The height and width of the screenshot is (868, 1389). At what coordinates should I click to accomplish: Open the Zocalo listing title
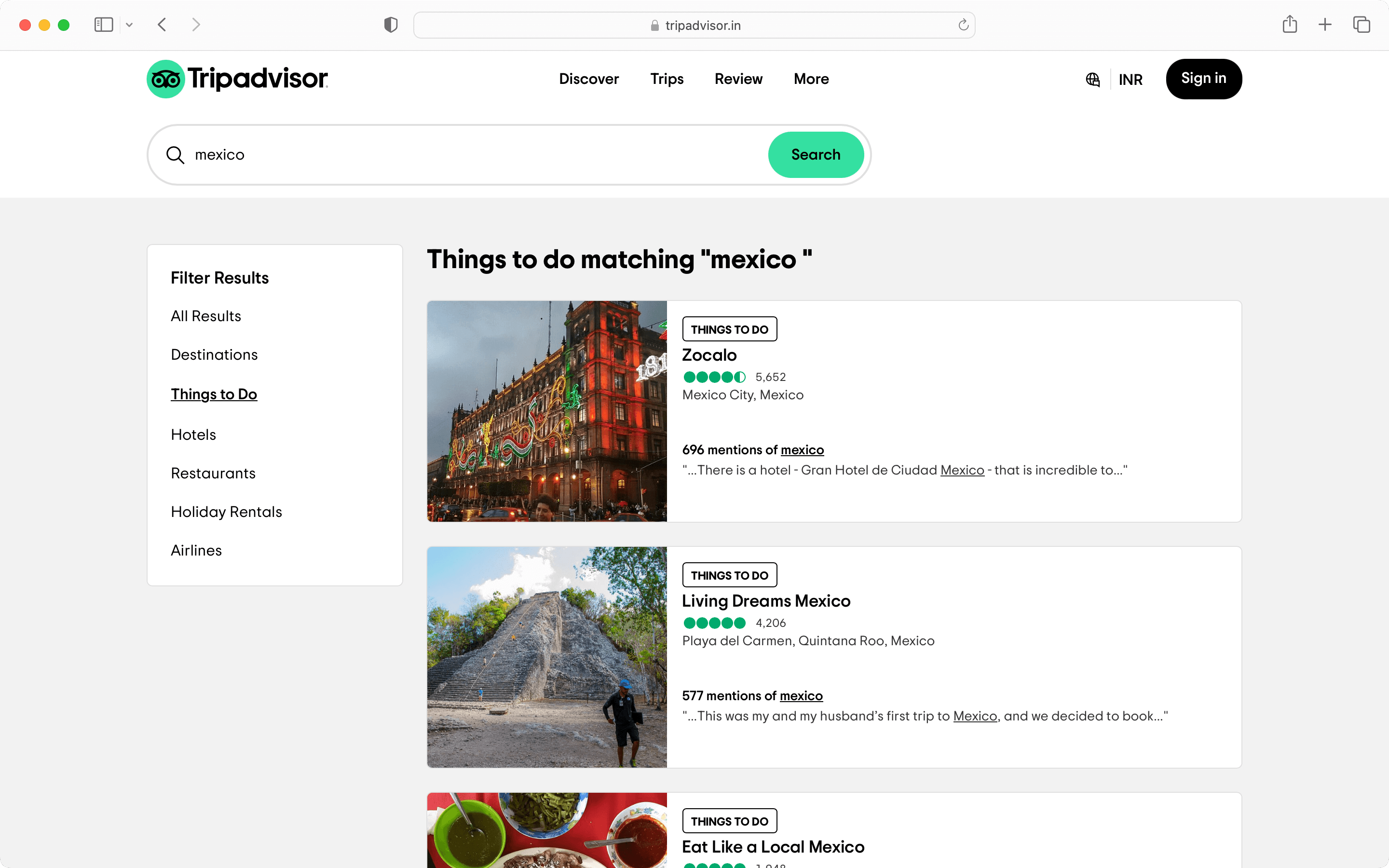709,355
